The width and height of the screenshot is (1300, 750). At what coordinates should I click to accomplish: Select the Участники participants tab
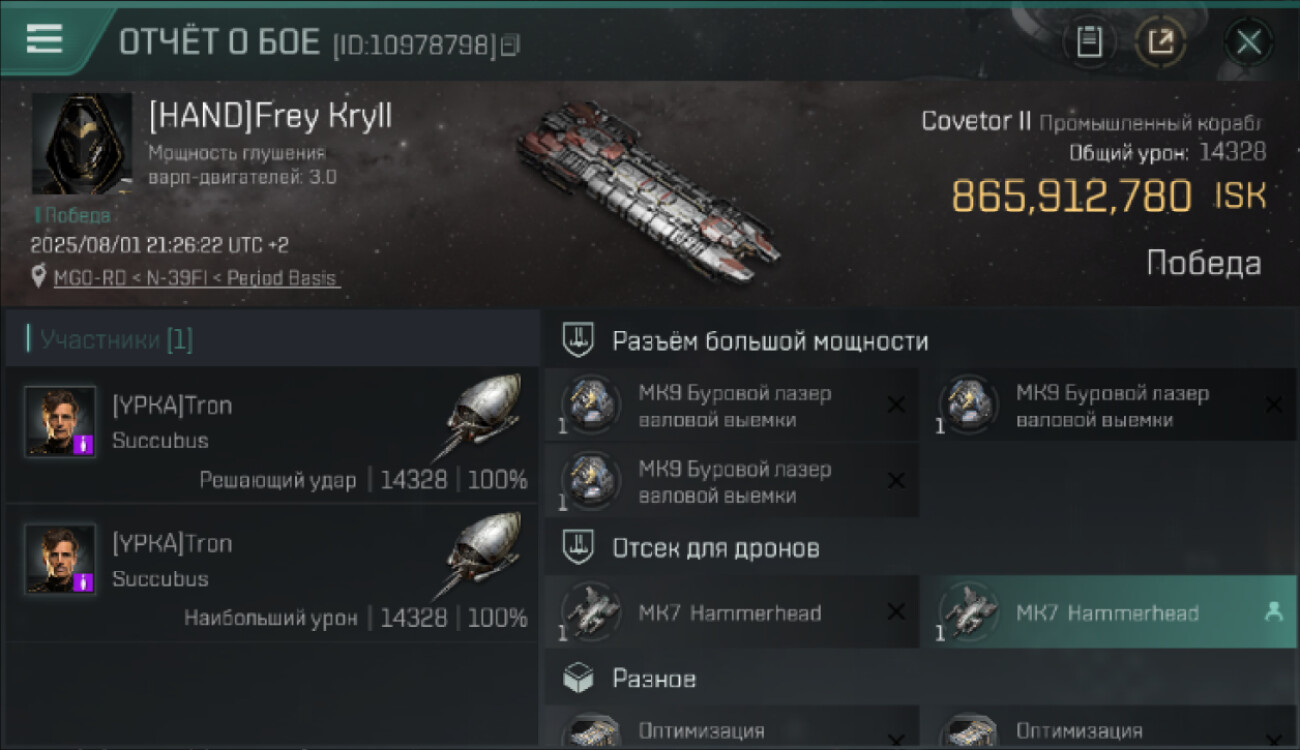click(x=109, y=340)
